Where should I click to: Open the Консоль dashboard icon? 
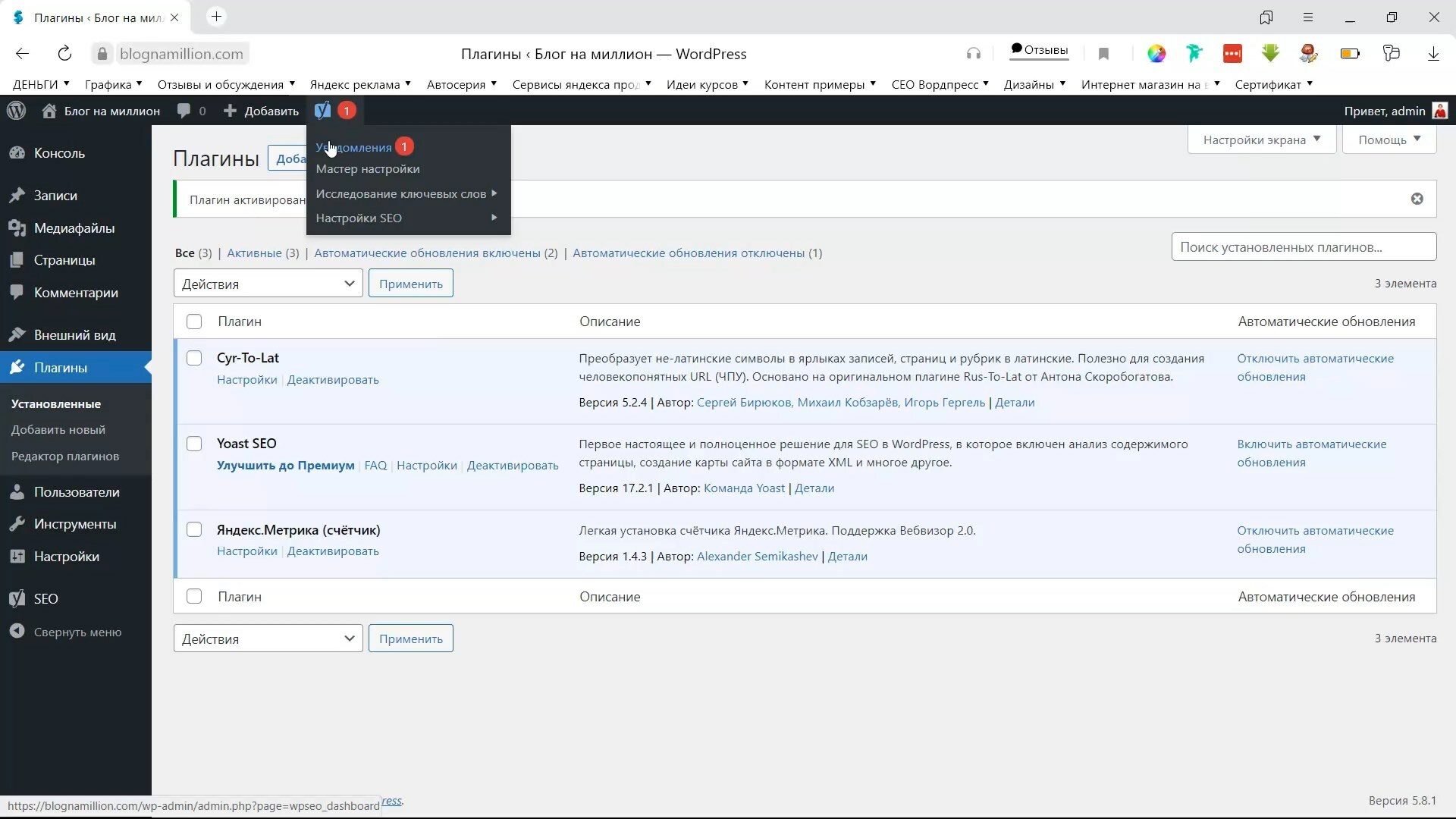point(17,153)
